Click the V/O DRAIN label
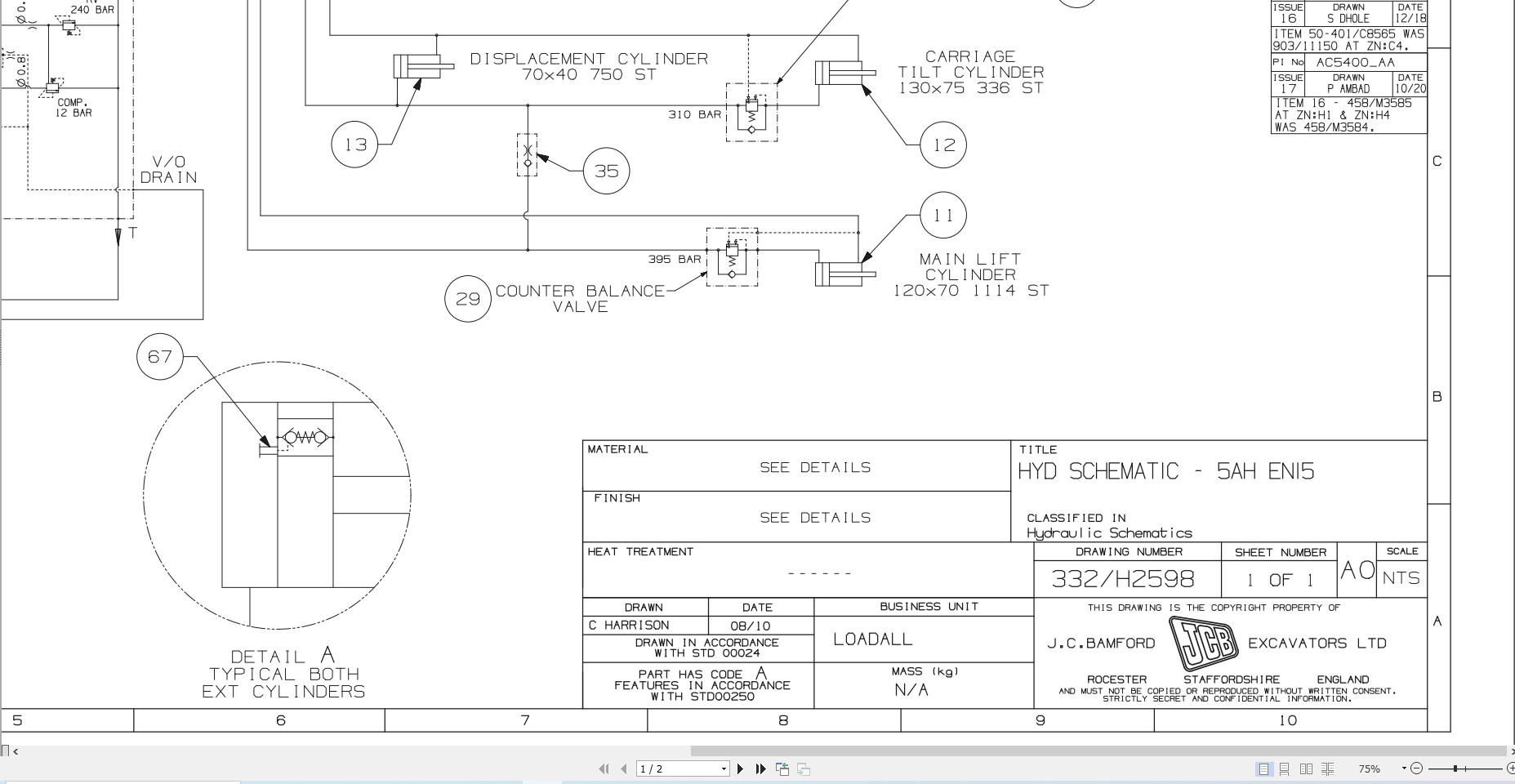 point(169,170)
